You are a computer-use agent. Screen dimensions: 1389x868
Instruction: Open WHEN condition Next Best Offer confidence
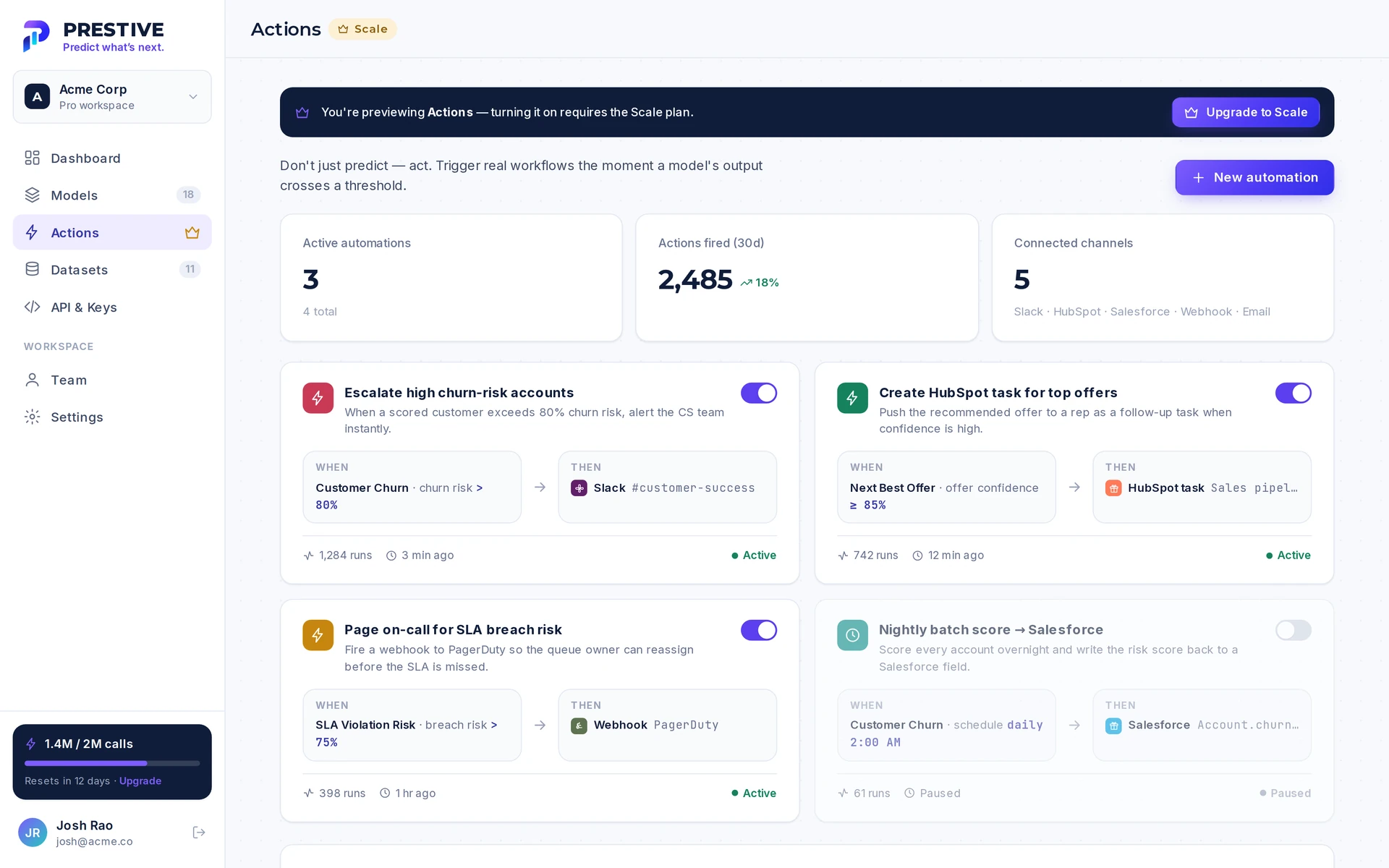pos(946,487)
